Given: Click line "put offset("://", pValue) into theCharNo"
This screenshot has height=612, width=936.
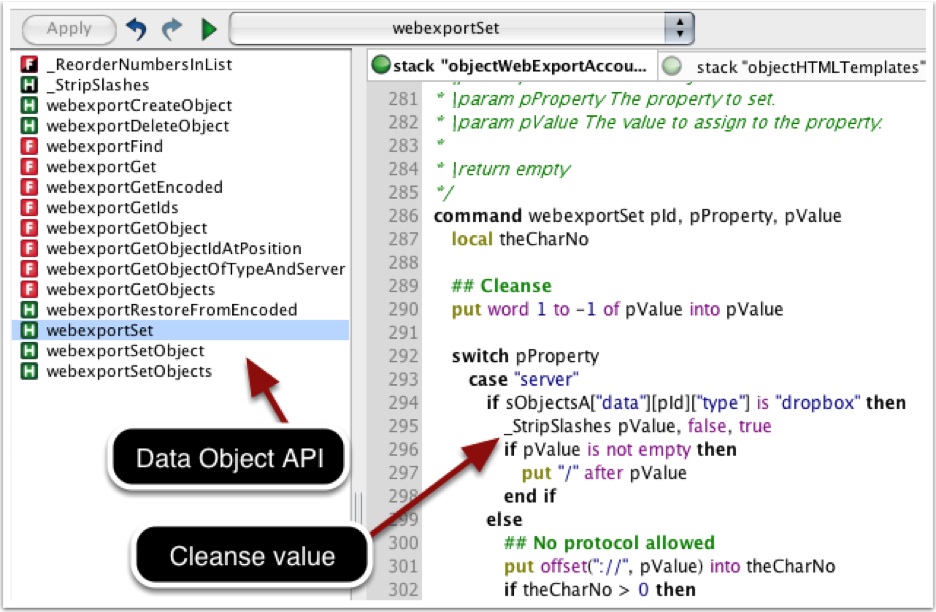Looking at the screenshot, I should (x=669, y=566).
